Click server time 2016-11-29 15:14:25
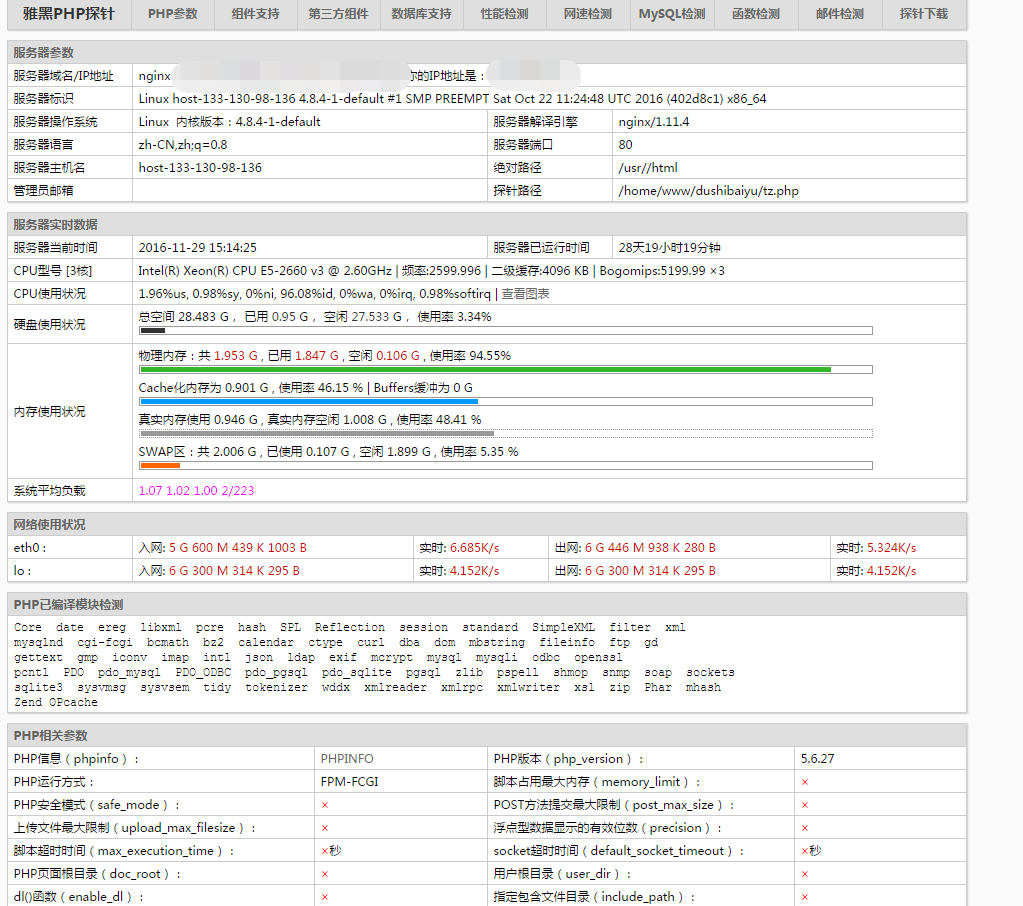Screen dimensions: 1023x906 click(x=198, y=248)
